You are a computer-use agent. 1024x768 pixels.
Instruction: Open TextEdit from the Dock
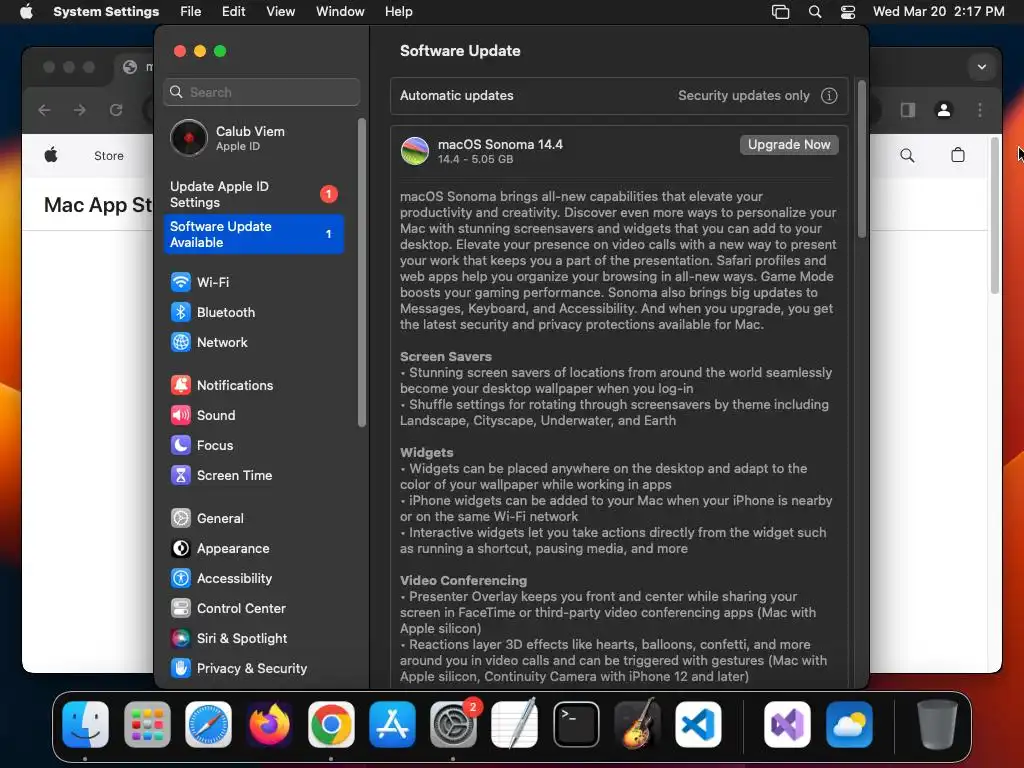point(515,725)
